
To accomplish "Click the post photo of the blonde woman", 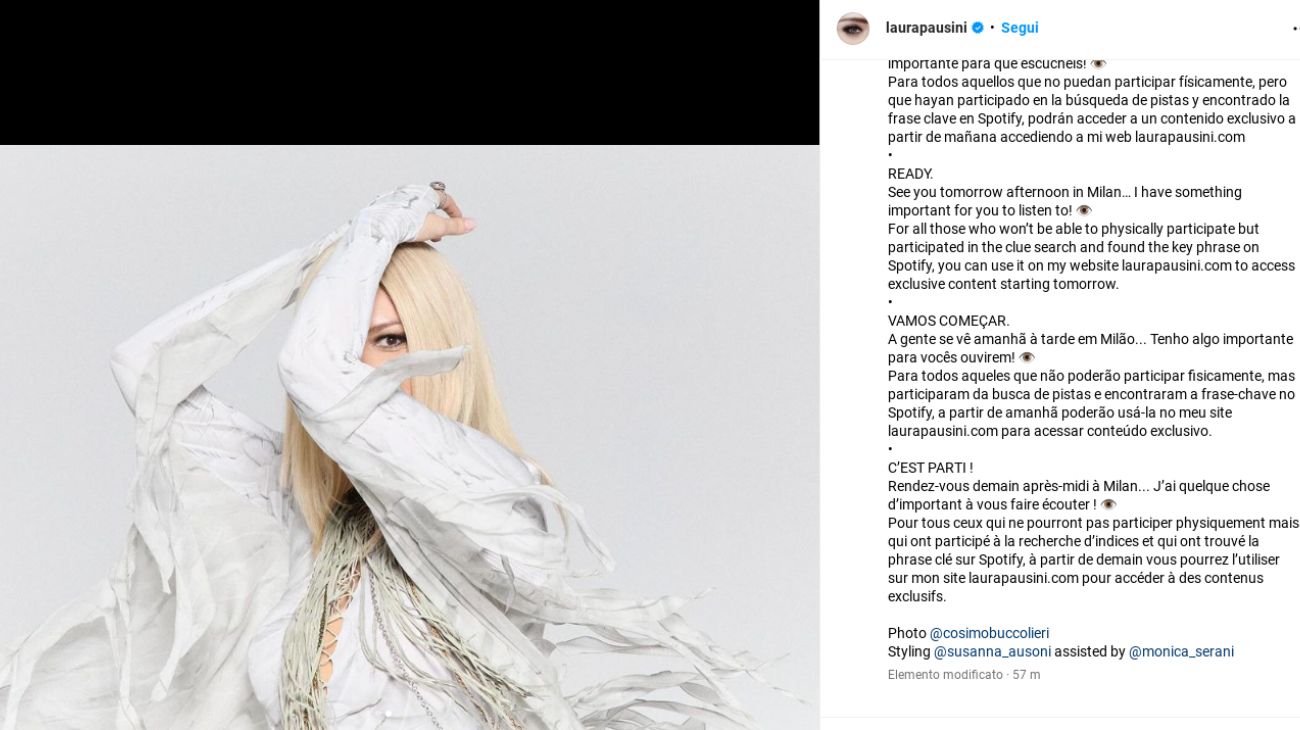I will tap(409, 437).
